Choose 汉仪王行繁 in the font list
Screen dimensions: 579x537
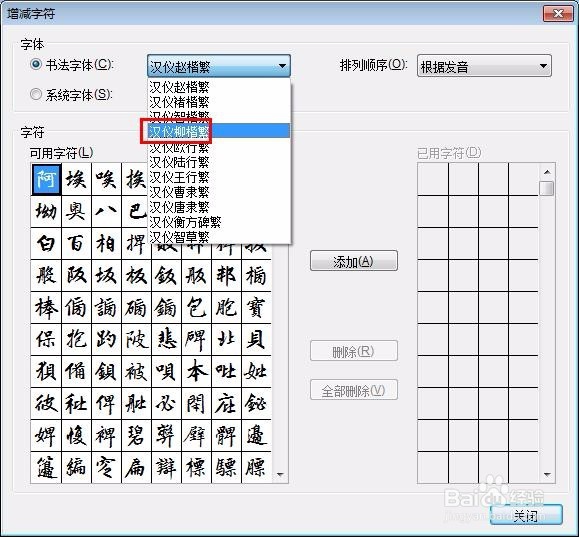pos(219,177)
